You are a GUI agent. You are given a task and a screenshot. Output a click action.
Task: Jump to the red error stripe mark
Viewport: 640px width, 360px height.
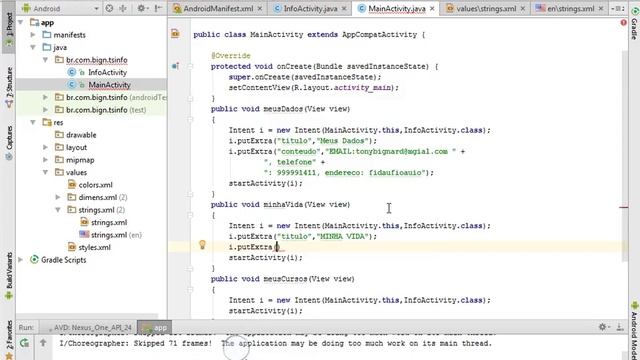[623, 207]
